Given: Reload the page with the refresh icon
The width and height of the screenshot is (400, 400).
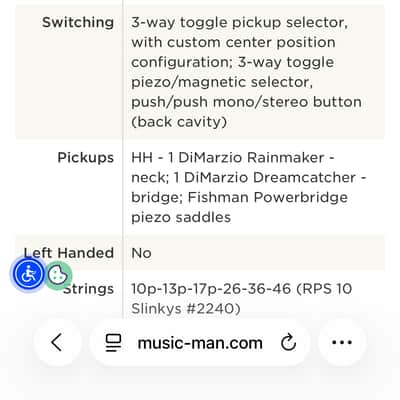Looking at the screenshot, I should [x=288, y=342].
